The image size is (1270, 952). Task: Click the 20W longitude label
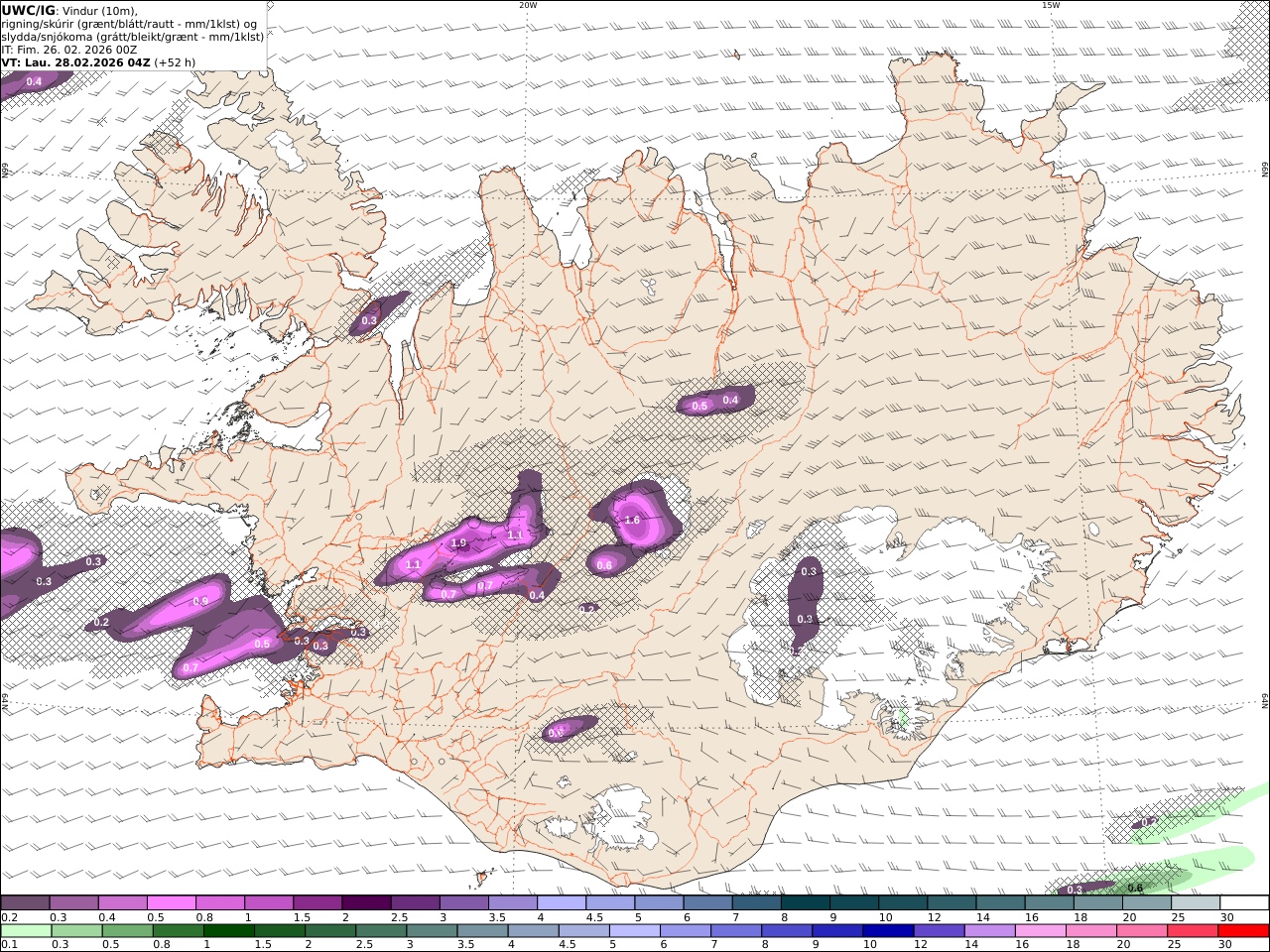click(x=528, y=5)
